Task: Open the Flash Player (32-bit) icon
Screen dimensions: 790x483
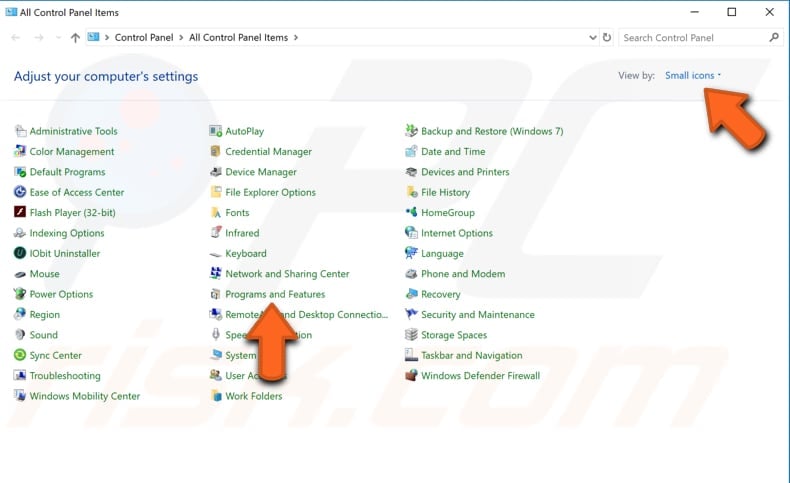Action: click(20, 212)
